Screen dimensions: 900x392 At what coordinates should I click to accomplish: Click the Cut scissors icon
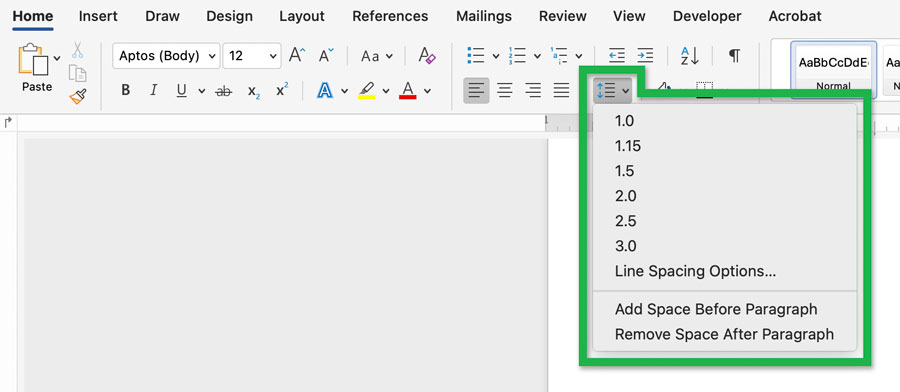(77, 50)
